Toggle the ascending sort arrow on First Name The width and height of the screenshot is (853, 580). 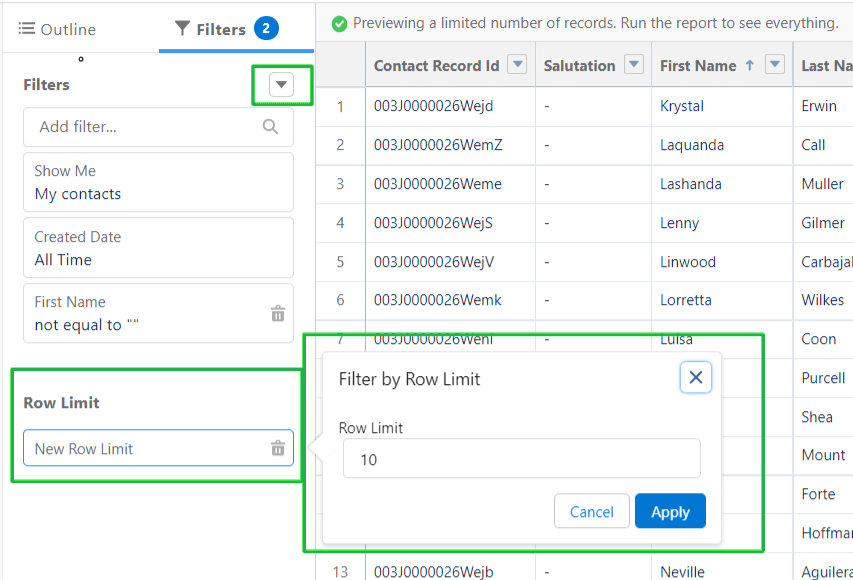click(x=748, y=65)
